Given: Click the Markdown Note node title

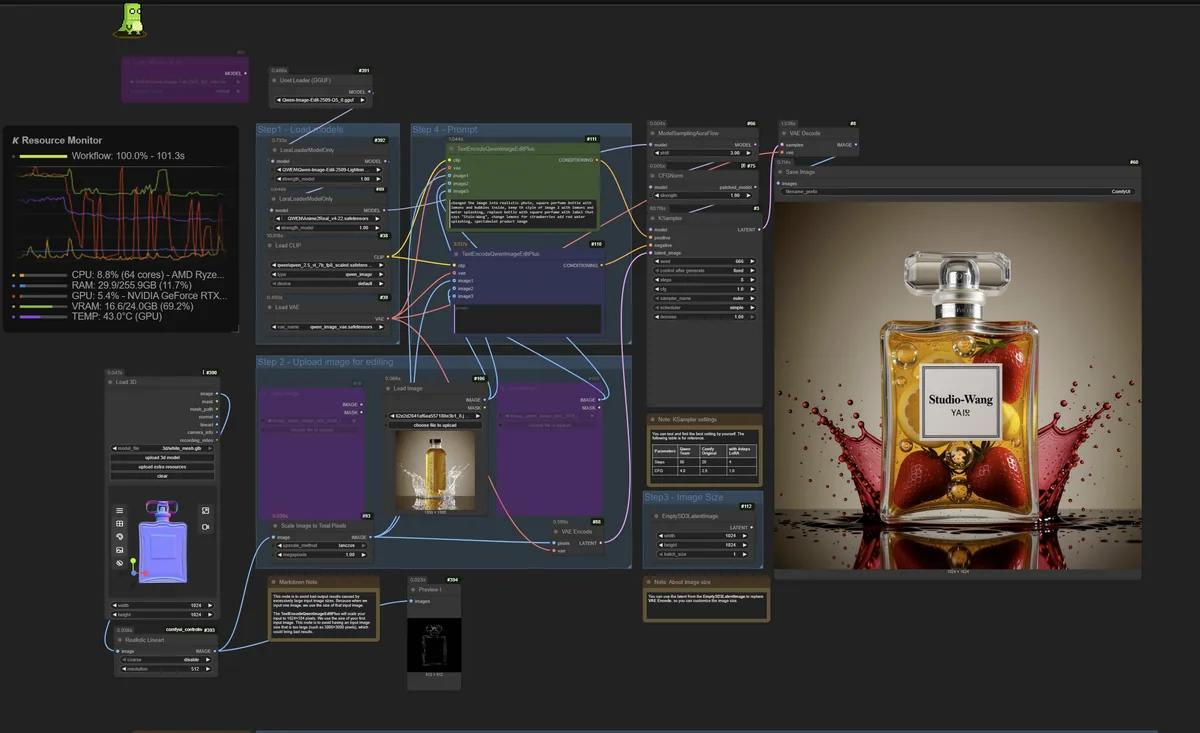Looking at the screenshot, I should point(297,582).
